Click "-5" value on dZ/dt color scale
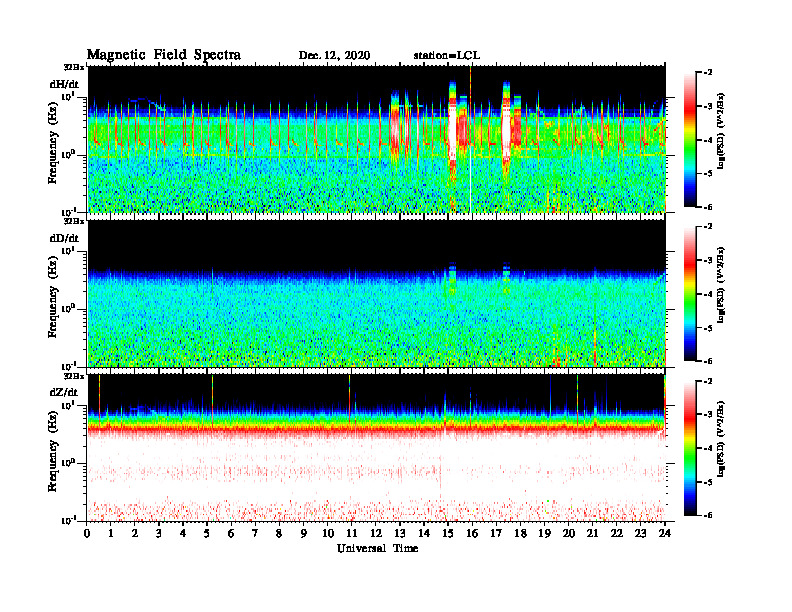 [708, 482]
